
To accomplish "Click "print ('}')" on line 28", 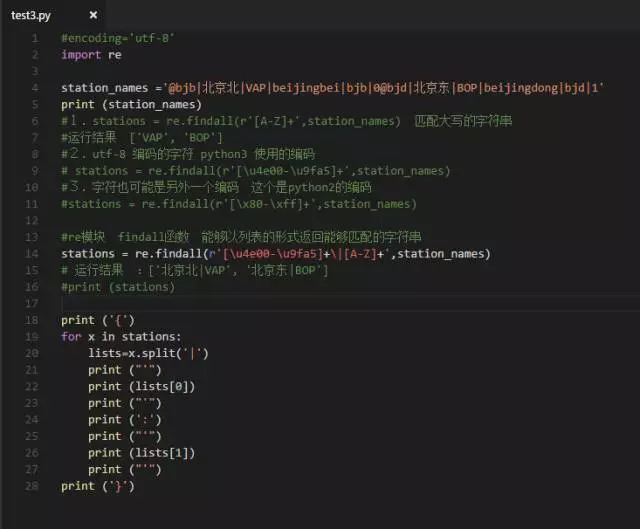I will [98, 487].
